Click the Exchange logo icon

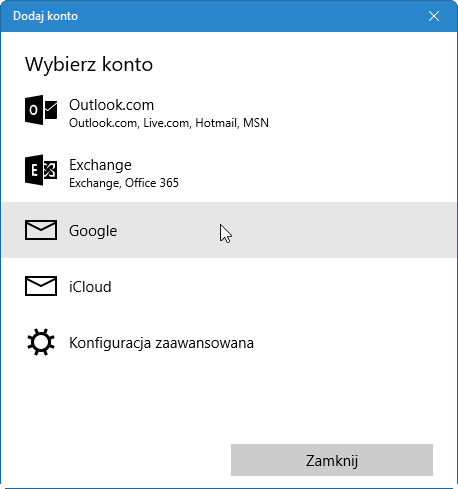coord(41,170)
